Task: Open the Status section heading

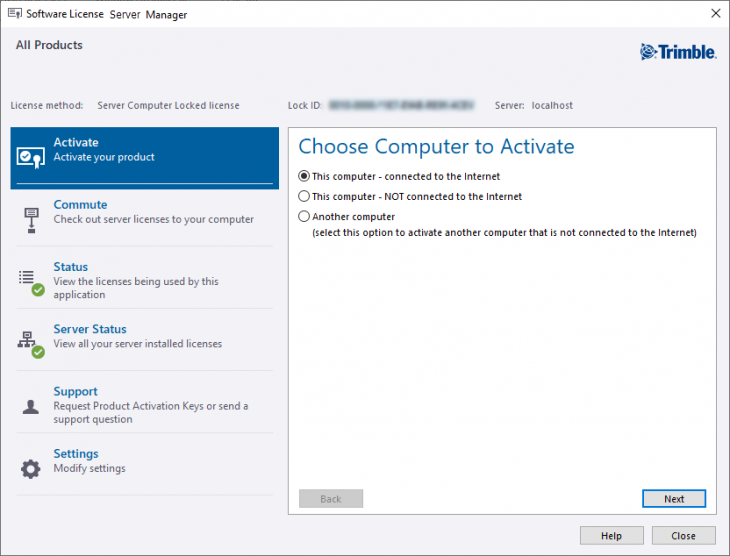Action: pyautogui.click(x=70, y=267)
